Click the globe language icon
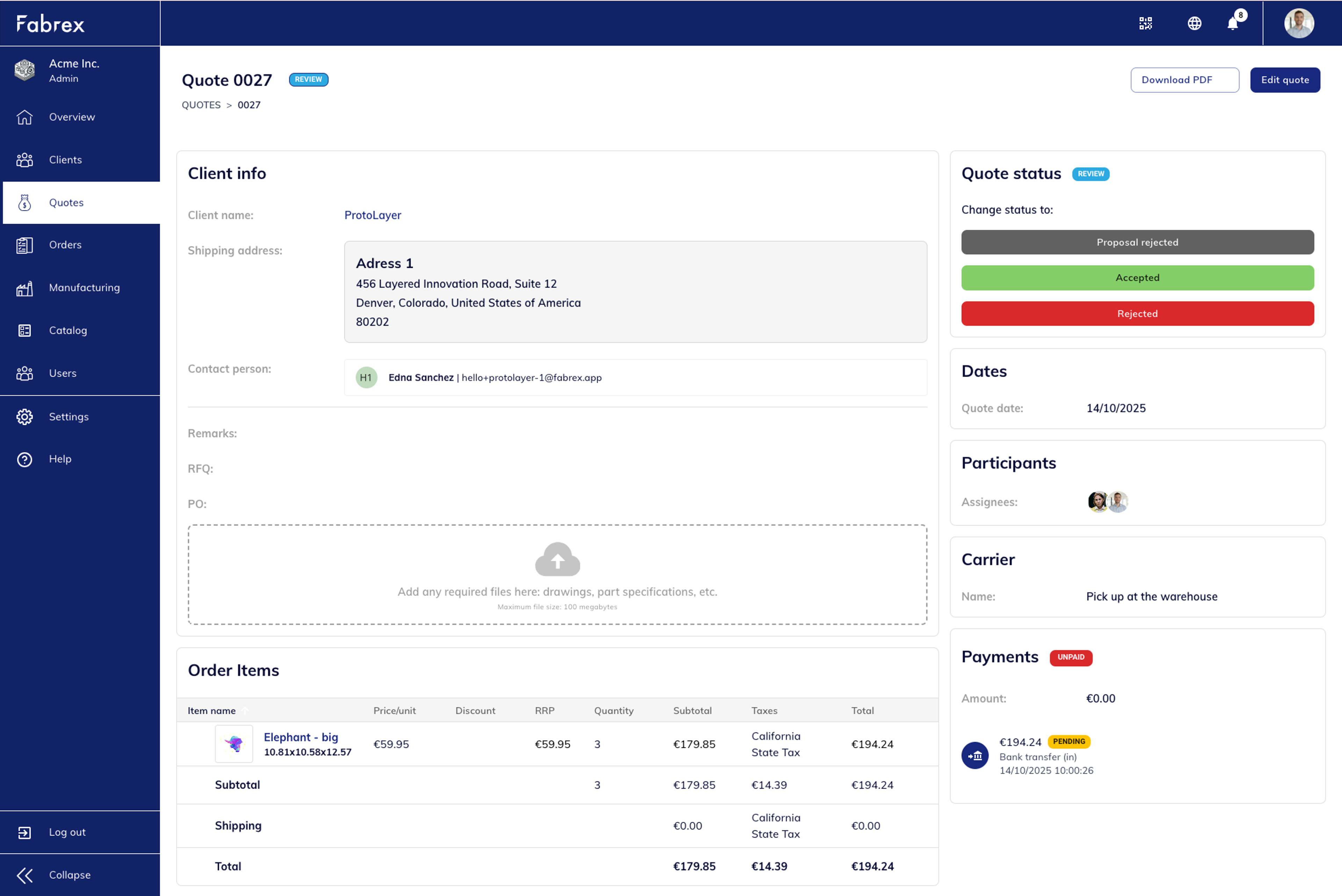 [1194, 23]
